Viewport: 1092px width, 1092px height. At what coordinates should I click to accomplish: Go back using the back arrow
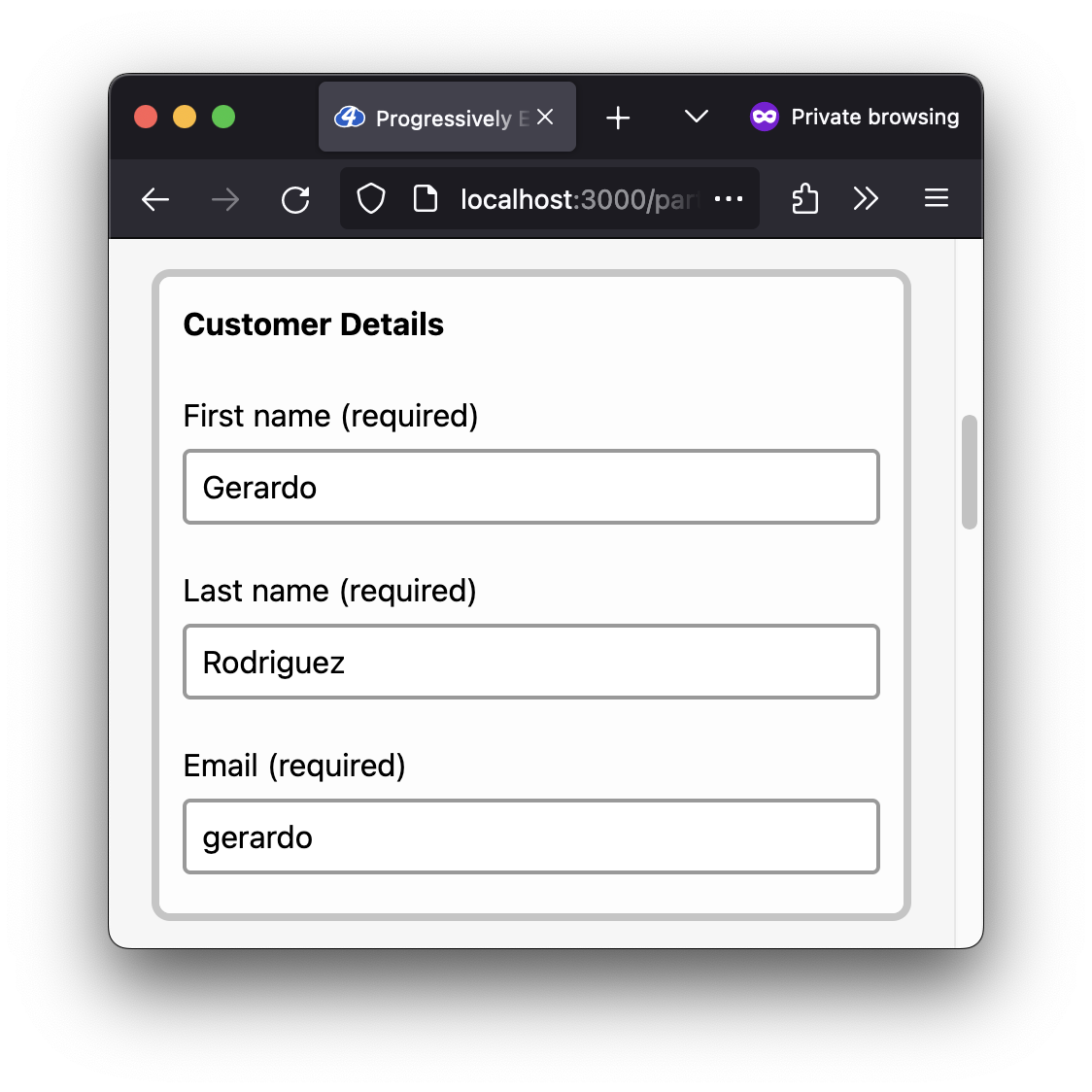(x=155, y=200)
